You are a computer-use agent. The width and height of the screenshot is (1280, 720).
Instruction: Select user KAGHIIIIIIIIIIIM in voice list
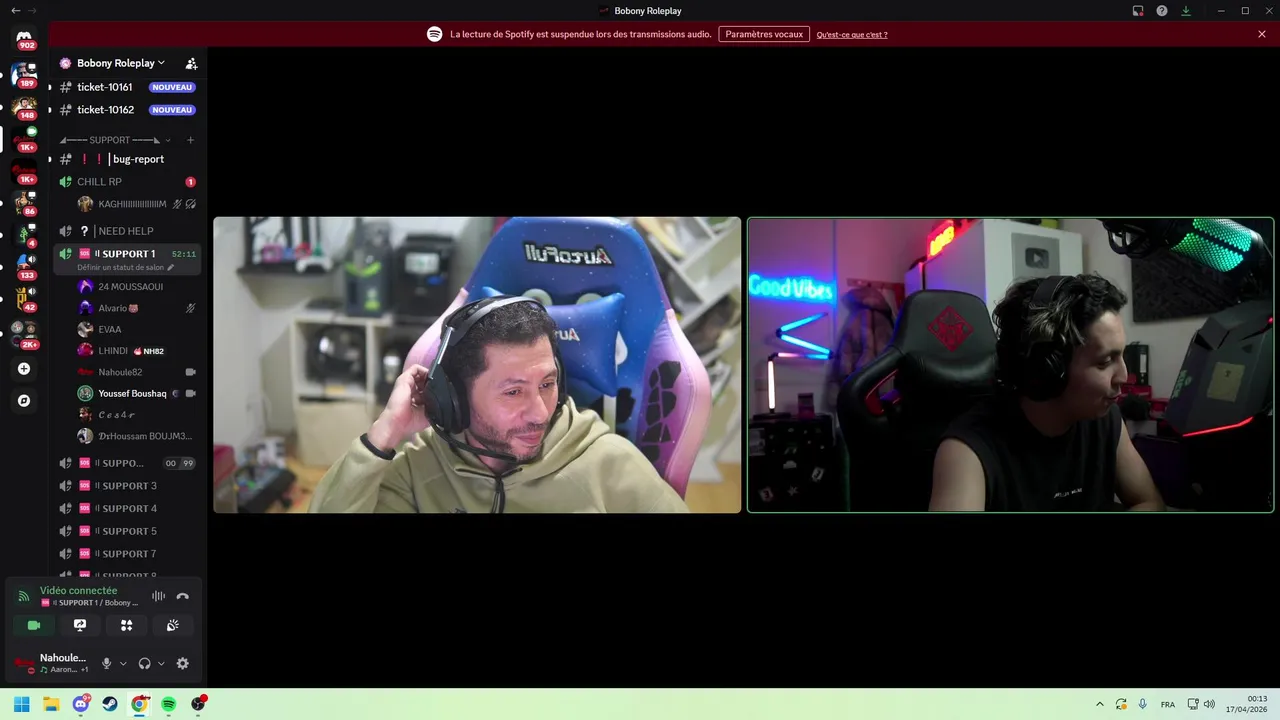coord(137,204)
